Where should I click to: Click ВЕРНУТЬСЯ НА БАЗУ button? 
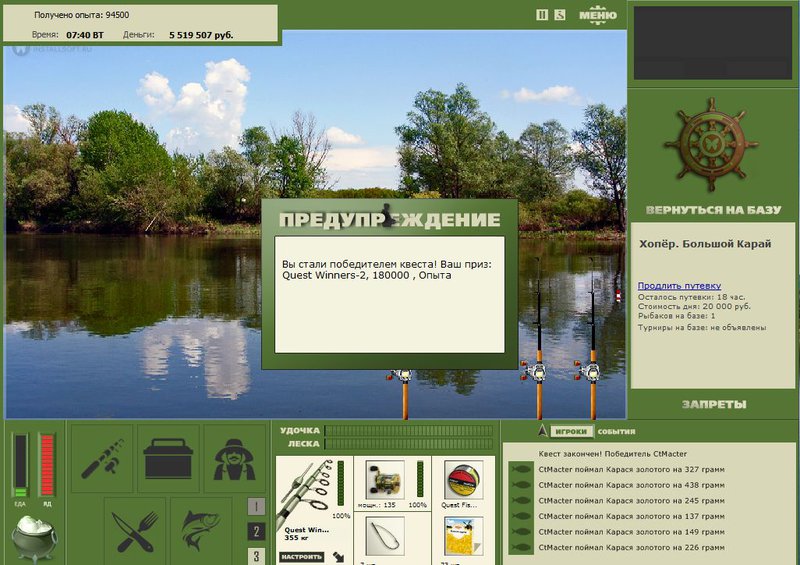coord(713,210)
